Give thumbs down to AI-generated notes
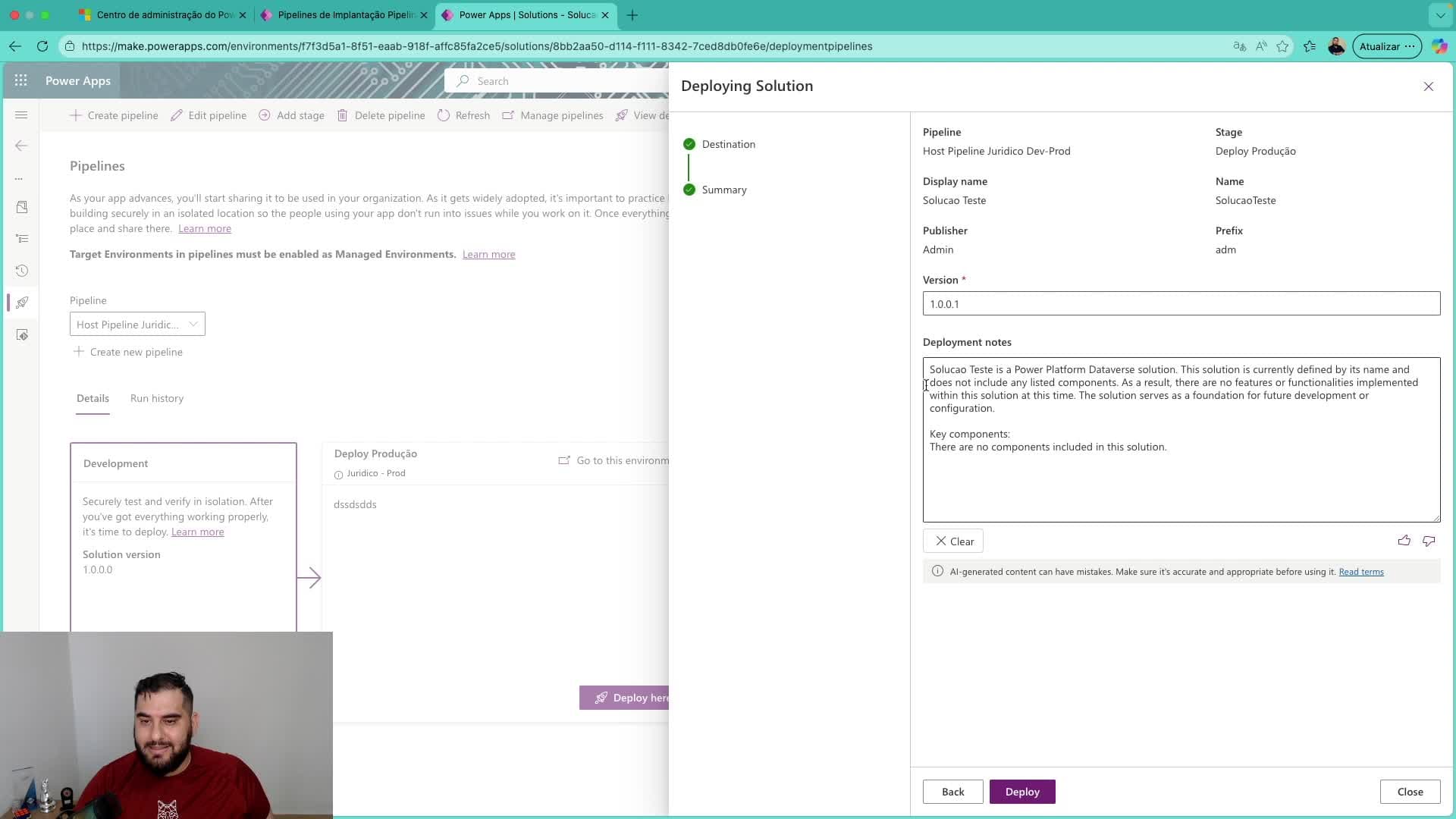 coord(1429,541)
